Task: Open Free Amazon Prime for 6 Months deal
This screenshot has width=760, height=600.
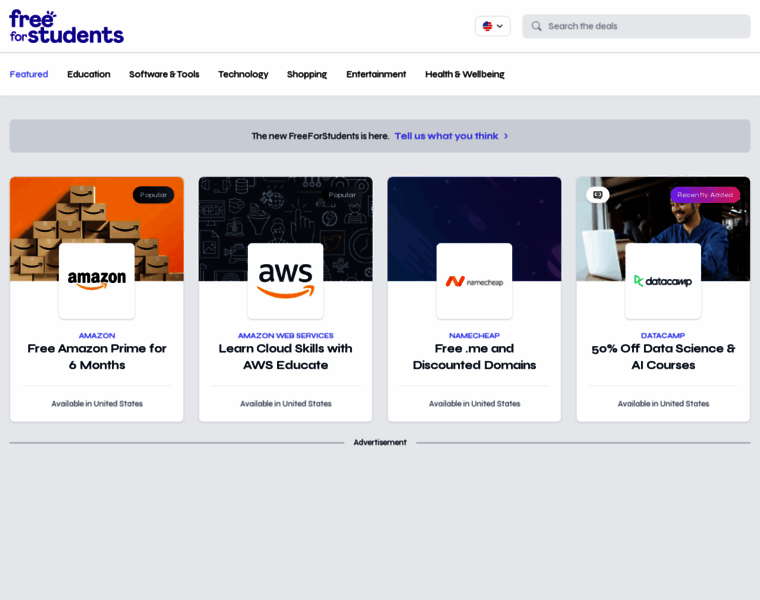Action: click(97, 357)
